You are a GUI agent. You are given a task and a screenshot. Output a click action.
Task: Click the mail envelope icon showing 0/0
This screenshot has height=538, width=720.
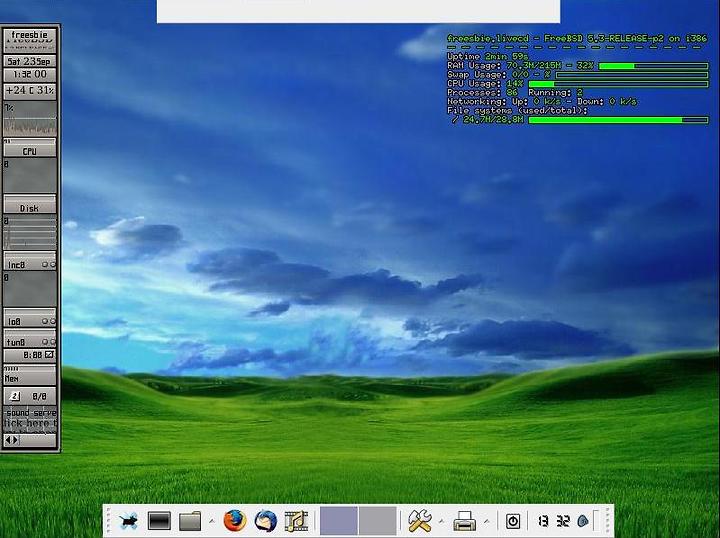(15, 396)
